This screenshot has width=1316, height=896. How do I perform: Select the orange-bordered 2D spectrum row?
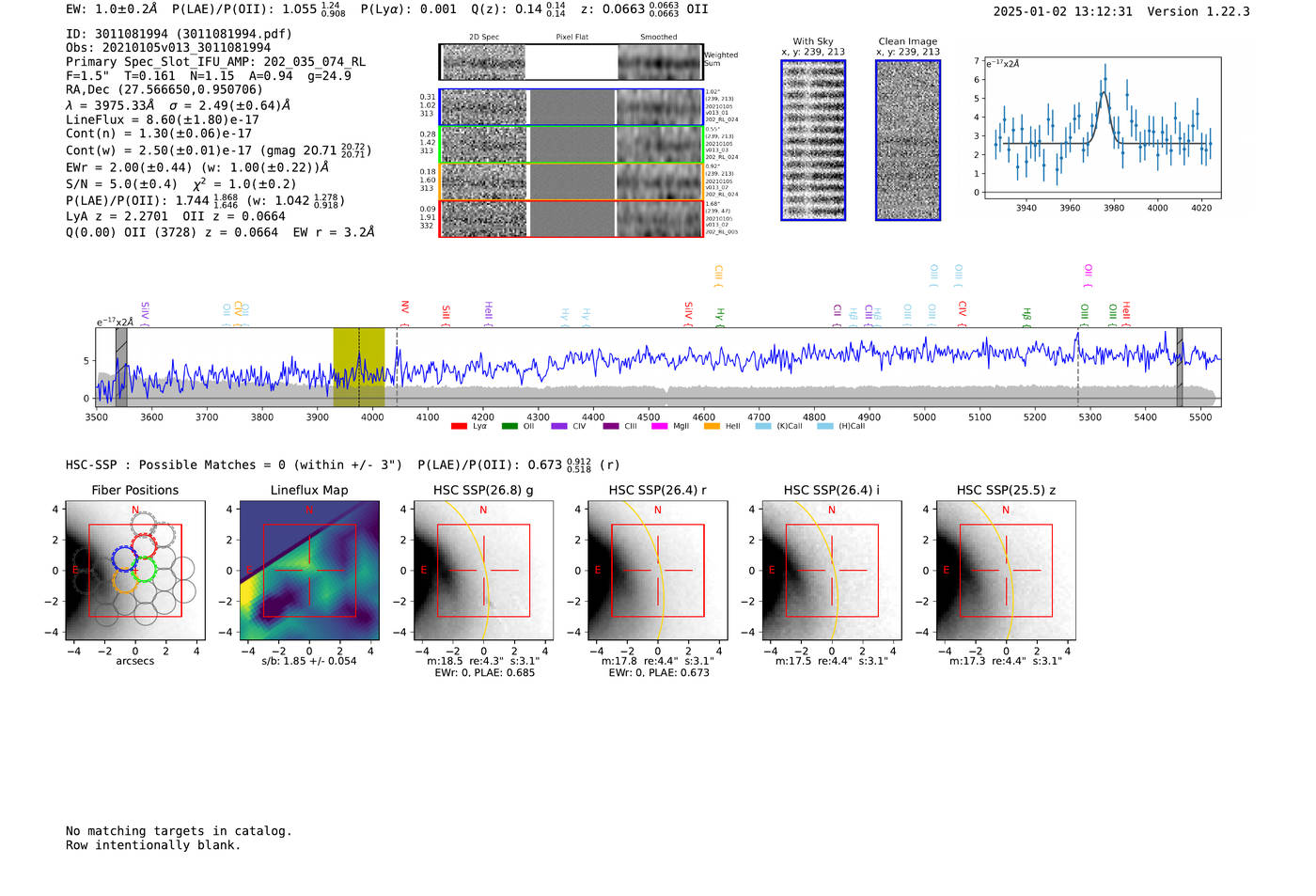click(x=572, y=181)
